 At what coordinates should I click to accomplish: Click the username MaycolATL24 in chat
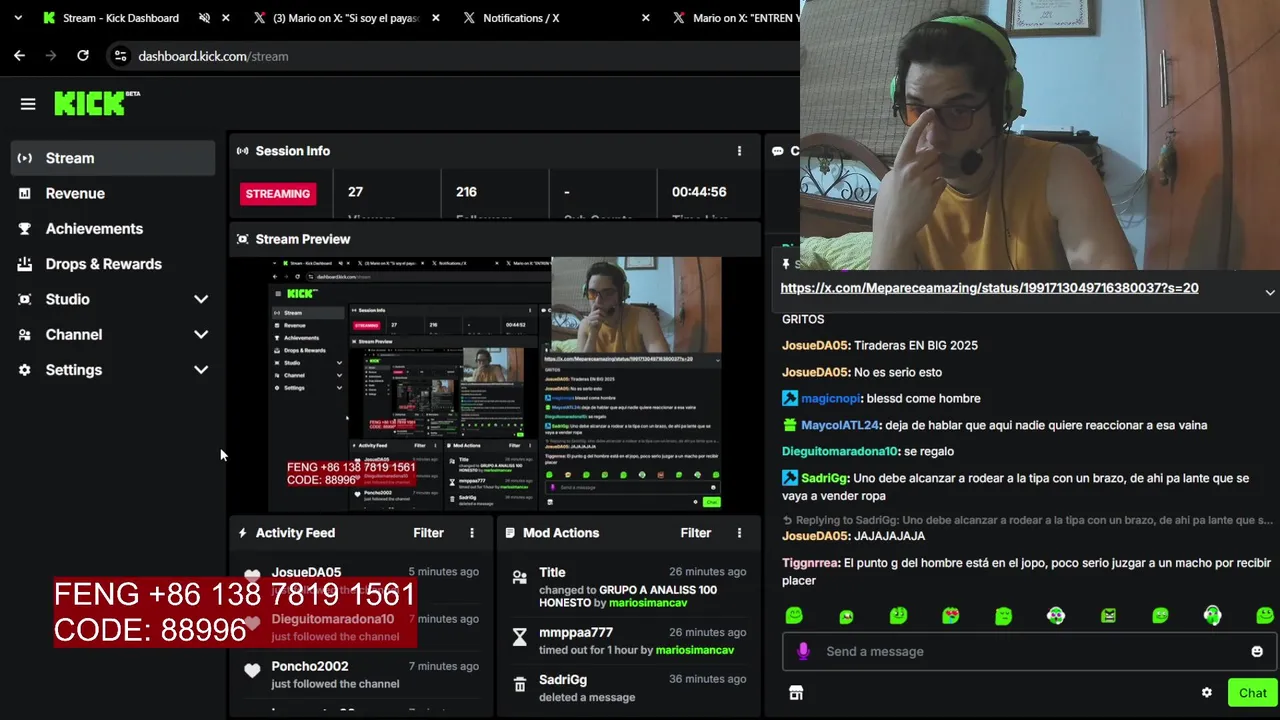coord(839,425)
